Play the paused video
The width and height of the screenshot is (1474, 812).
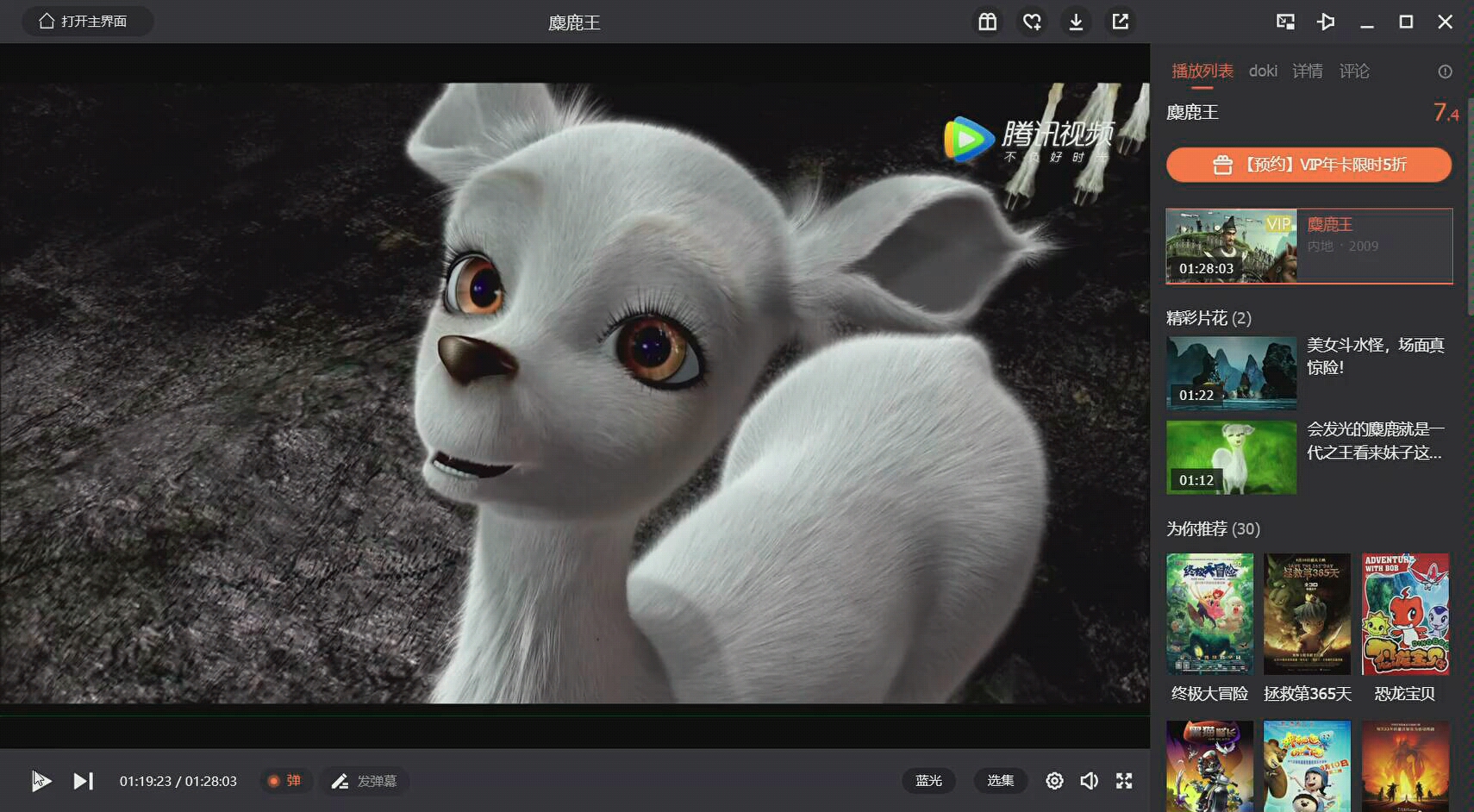(41, 781)
